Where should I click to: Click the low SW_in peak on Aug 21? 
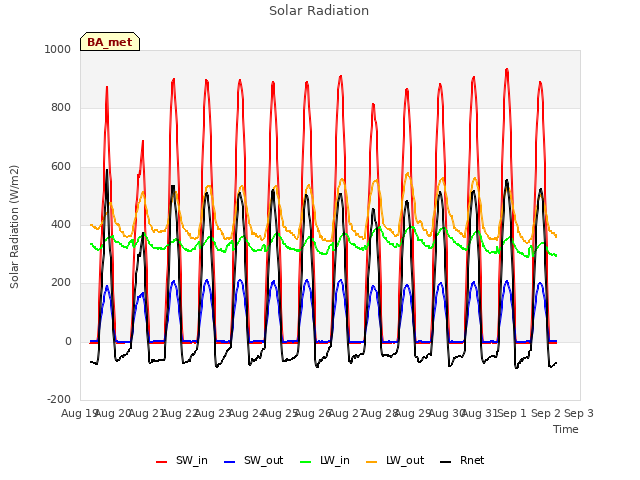pyautogui.click(x=143, y=141)
